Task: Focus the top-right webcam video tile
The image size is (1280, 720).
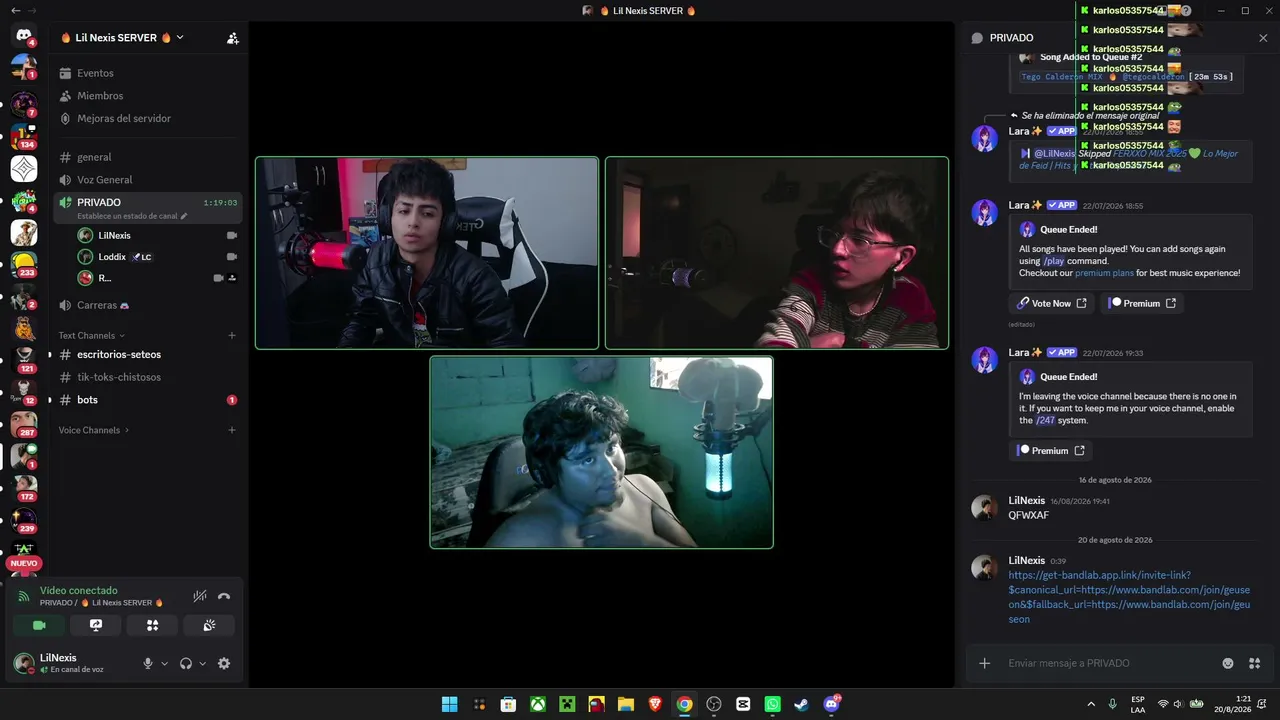Action: click(x=777, y=253)
